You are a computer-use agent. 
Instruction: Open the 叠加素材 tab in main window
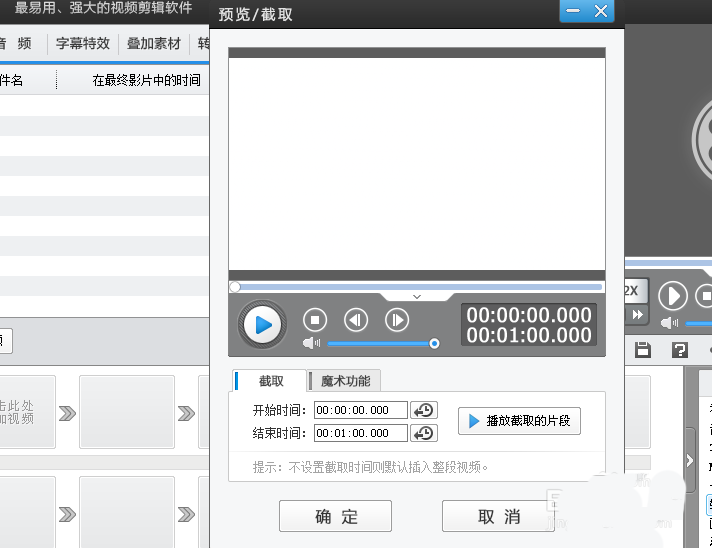(153, 44)
